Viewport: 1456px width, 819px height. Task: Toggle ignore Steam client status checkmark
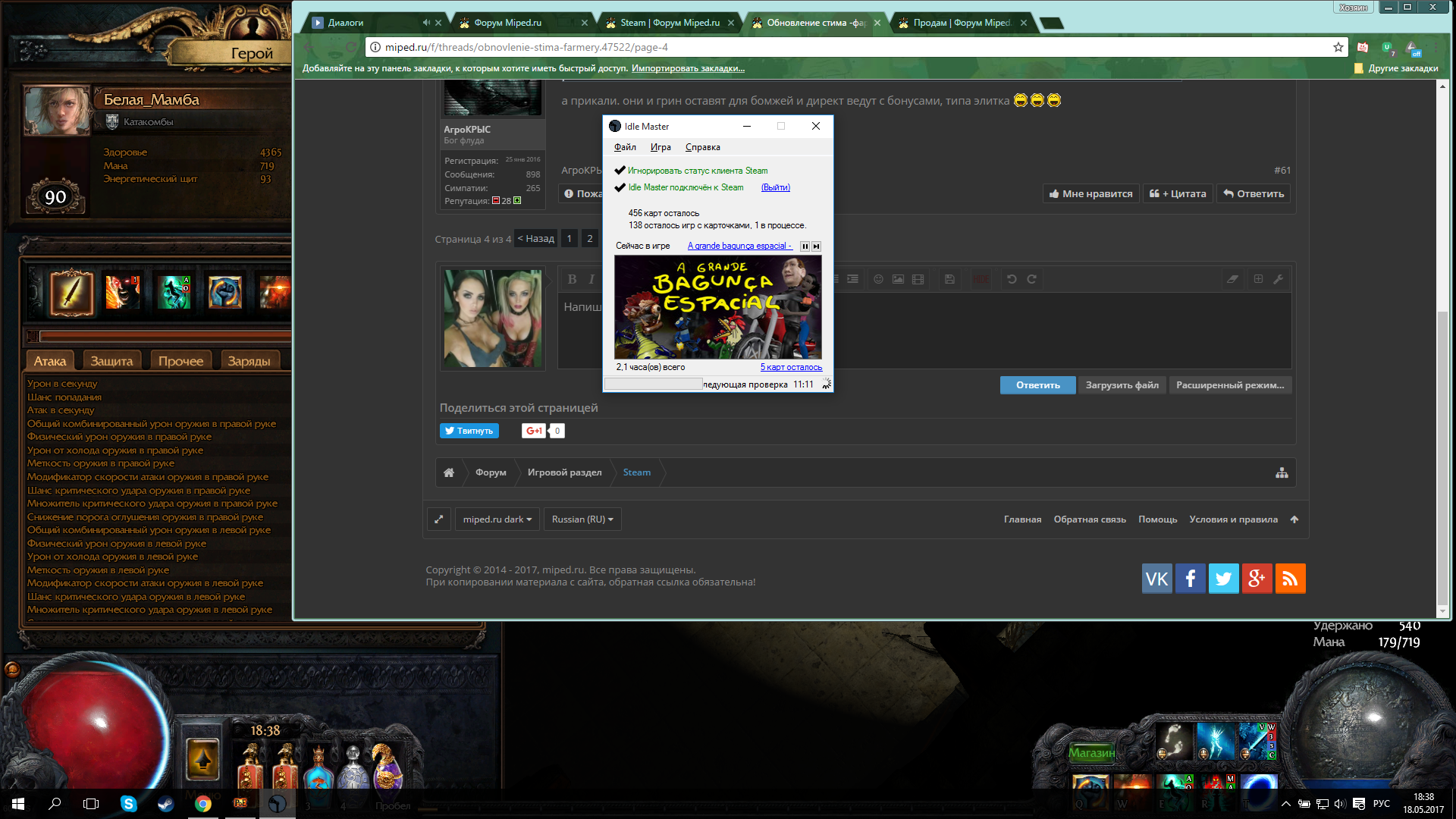620,171
